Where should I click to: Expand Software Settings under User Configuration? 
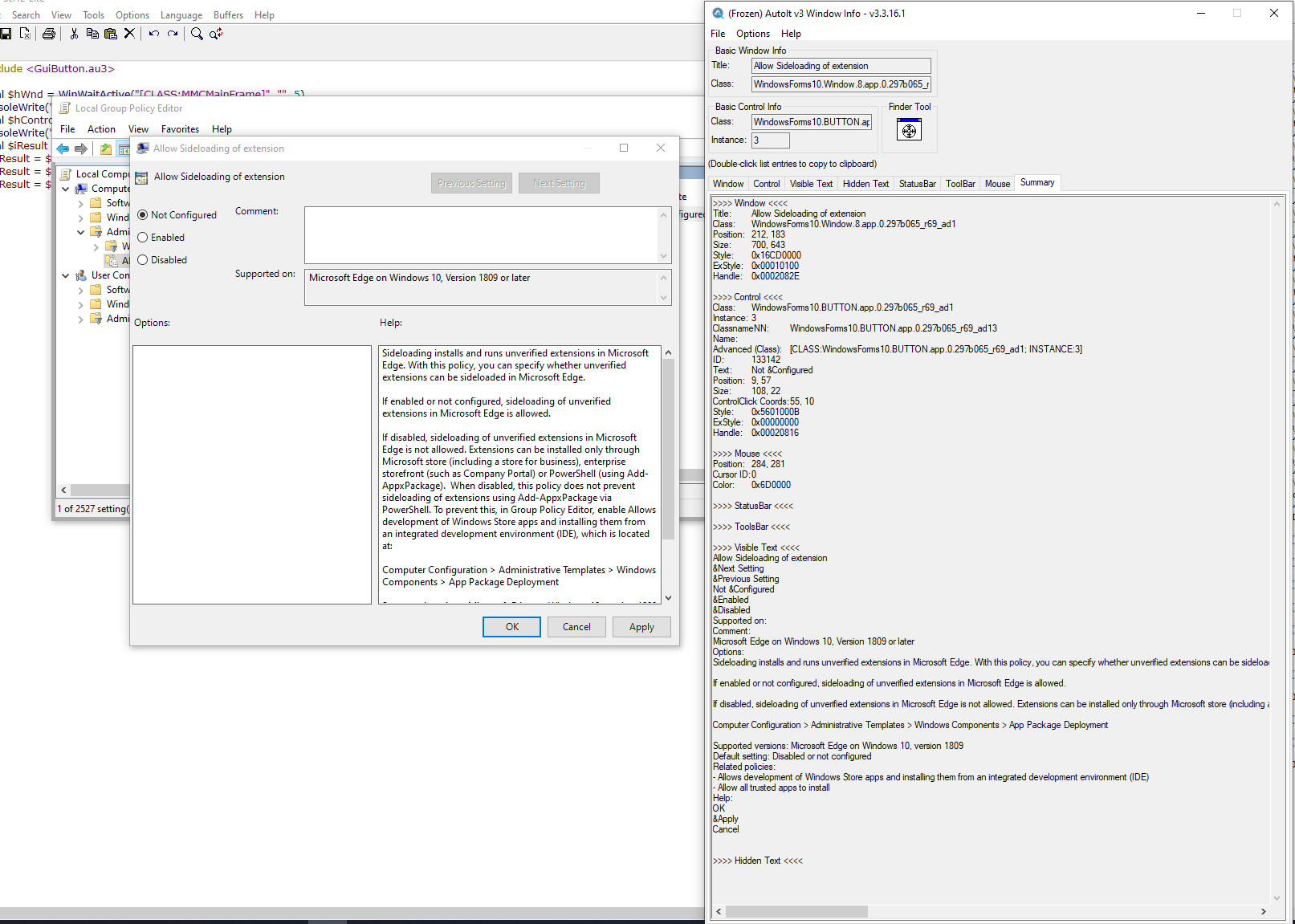[80, 290]
